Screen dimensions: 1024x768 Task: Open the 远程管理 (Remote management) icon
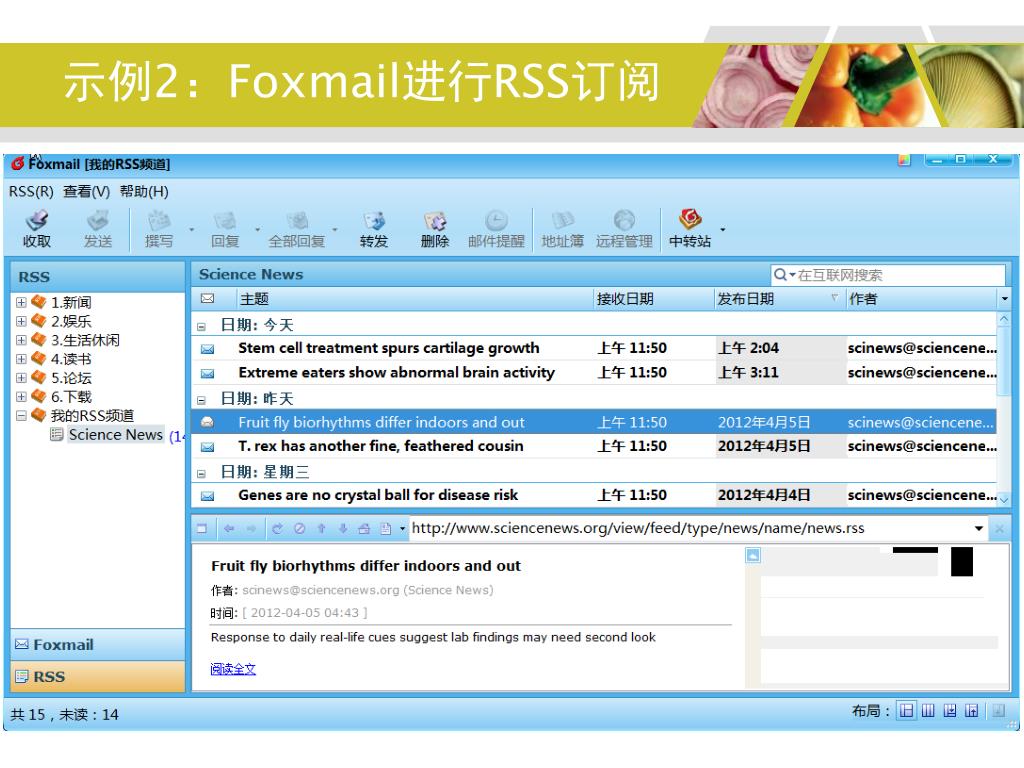[624, 220]
